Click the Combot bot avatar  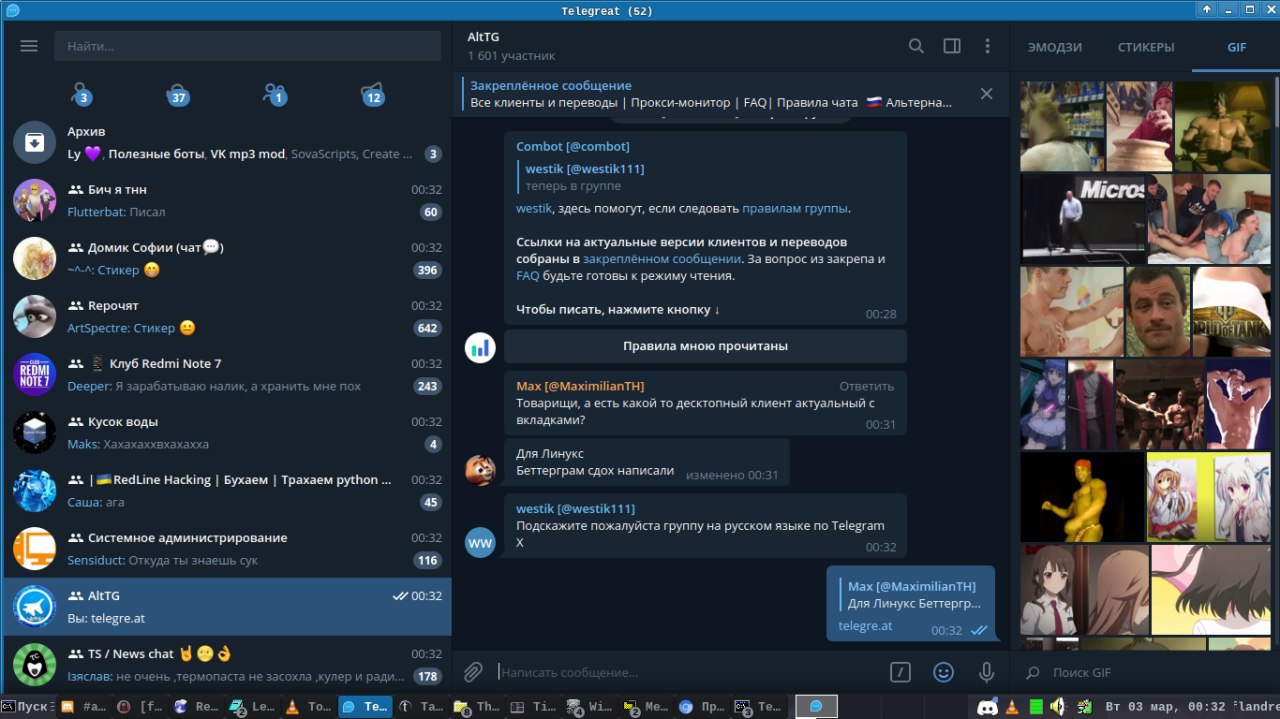coord(481,347)
